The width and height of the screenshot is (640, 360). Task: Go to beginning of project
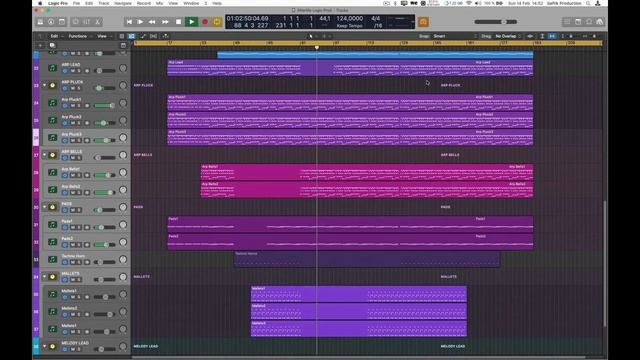coord(129,22)
